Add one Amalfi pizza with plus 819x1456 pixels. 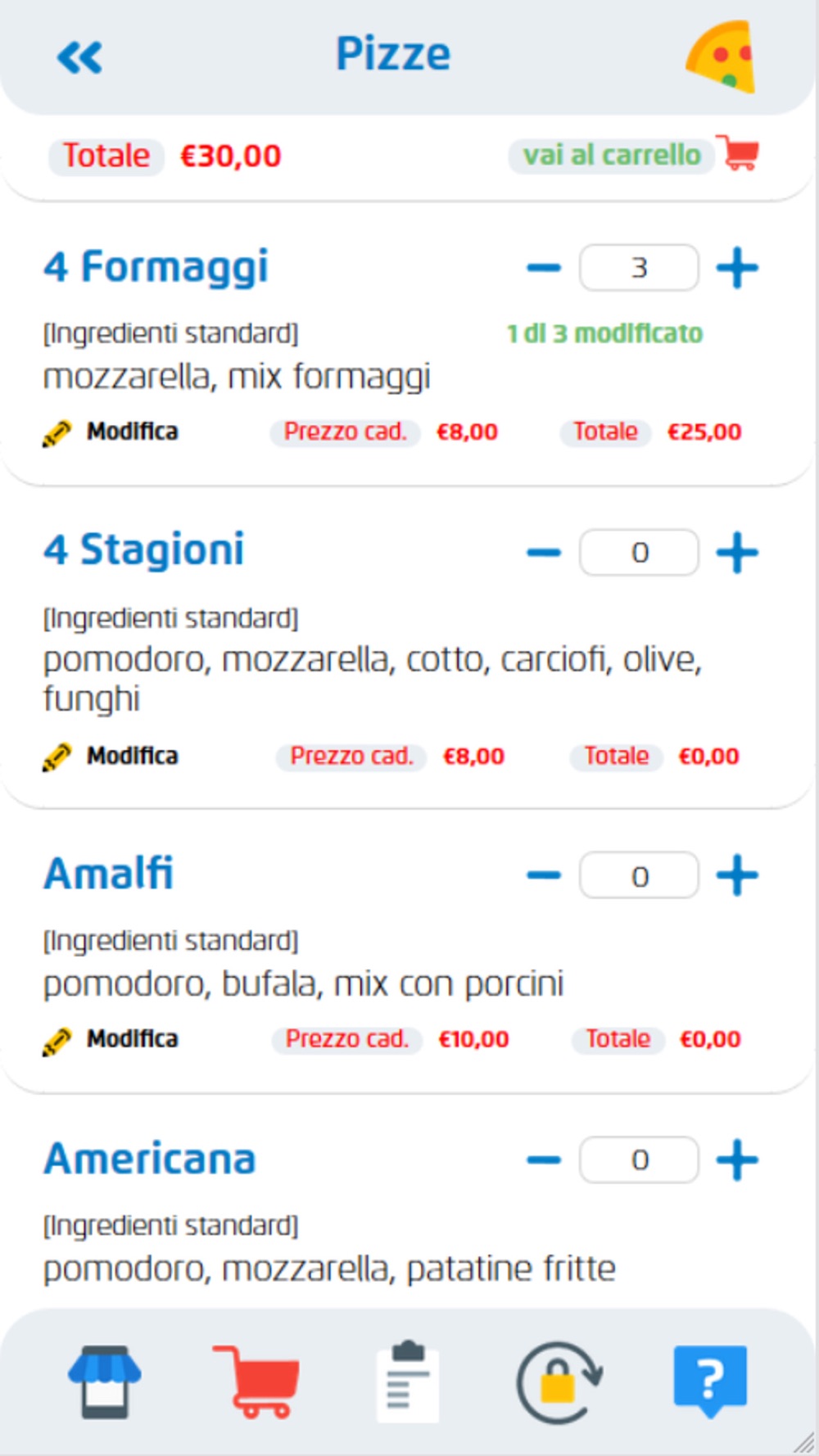pos(737,875)
